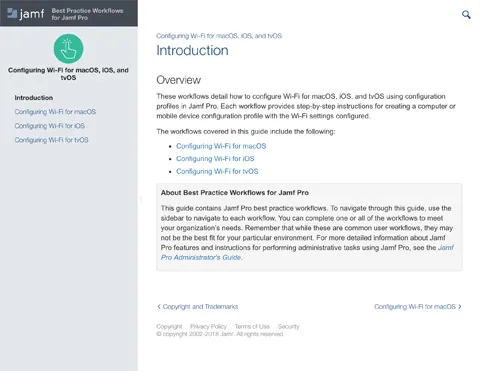
Task: Open the search magnifier icon
Action: click(466, 14)
